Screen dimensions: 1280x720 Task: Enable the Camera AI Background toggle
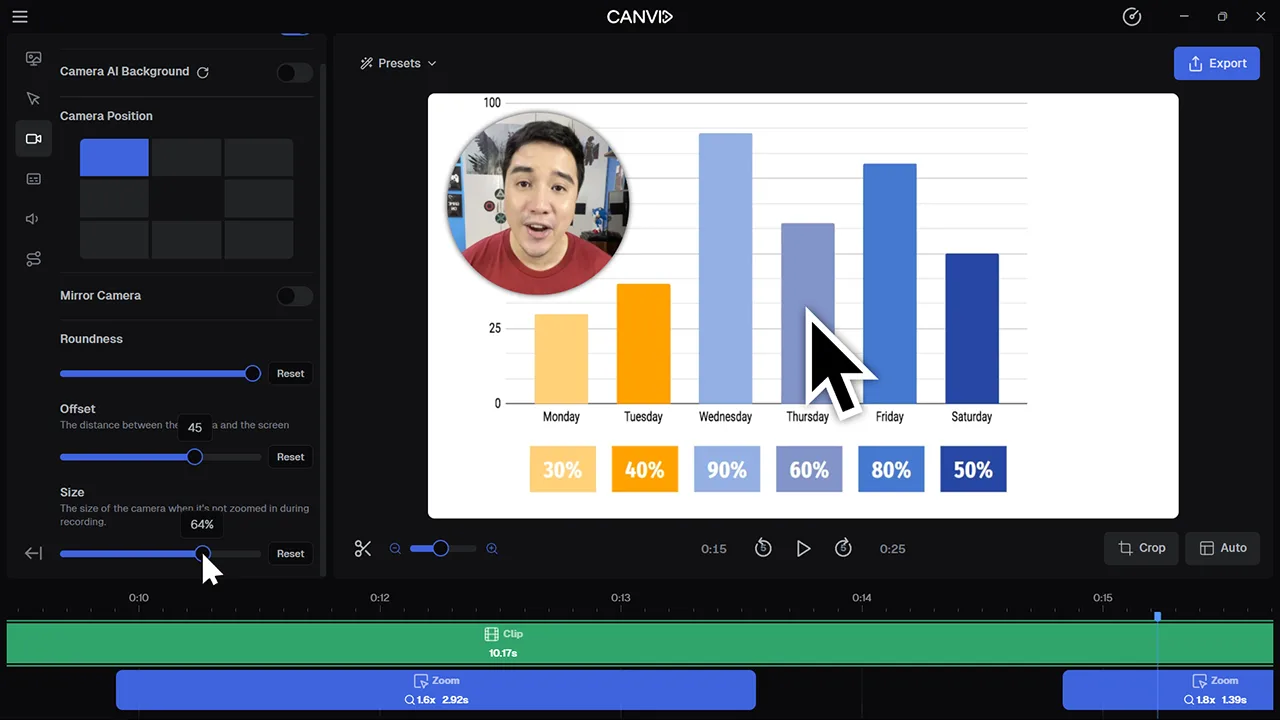coord(294,71)
